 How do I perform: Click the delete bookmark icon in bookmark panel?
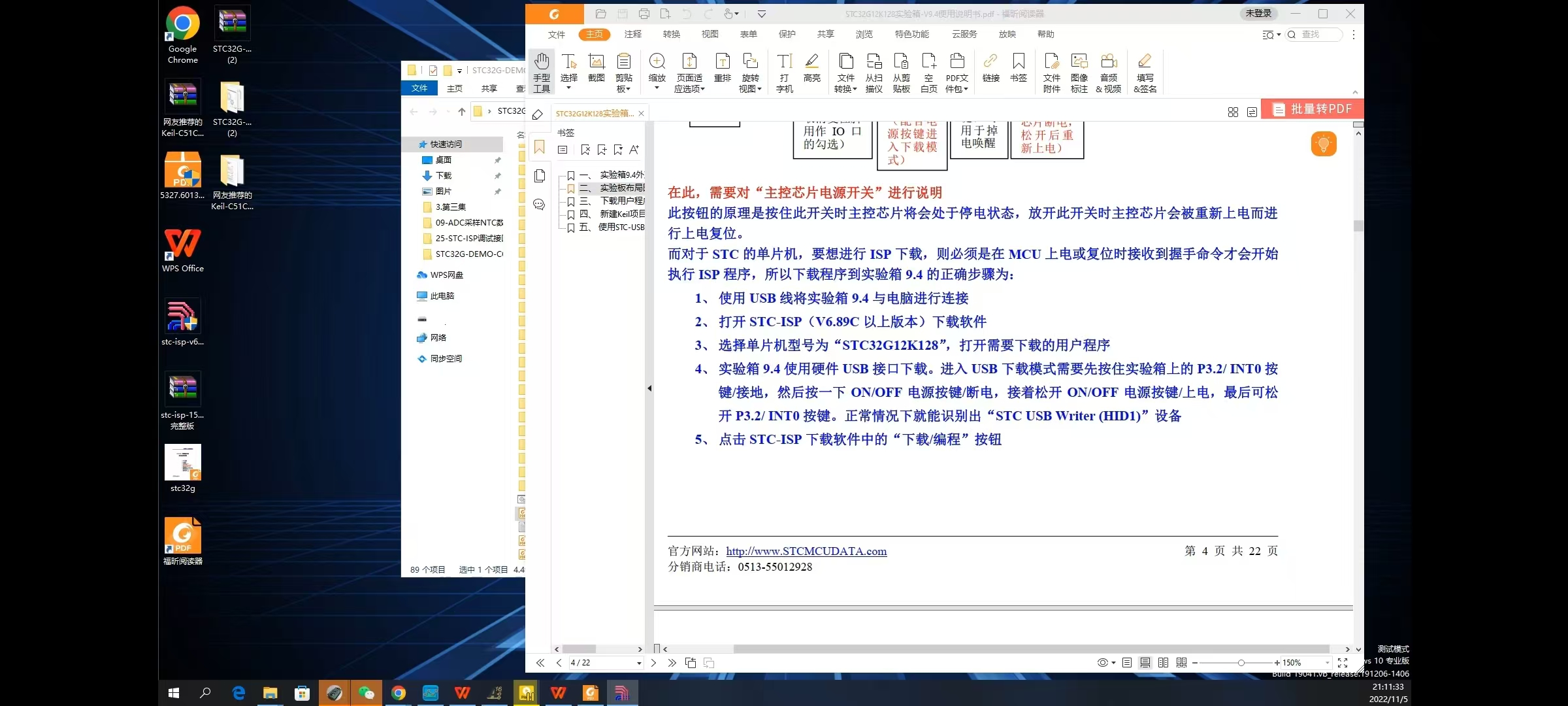[585, 150]
